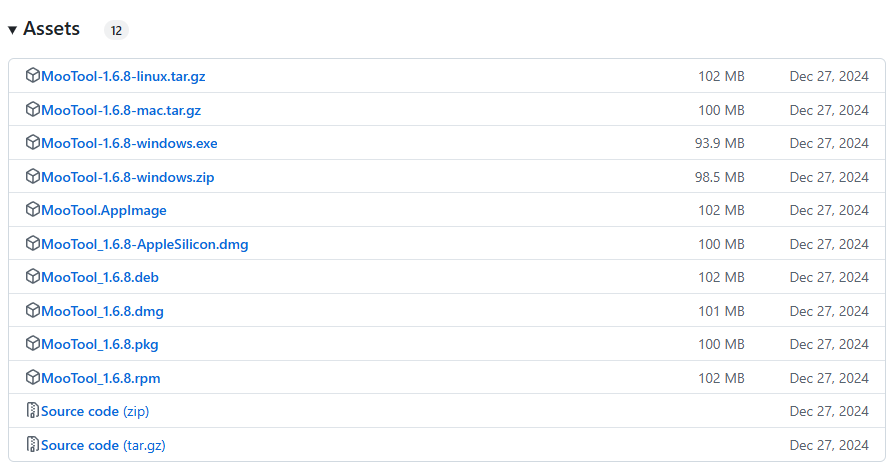Download MooTool-1.6.8-windows.exe installer
This screenshot has width=891, height=469.
pyautogui.click(x=129, y=143)
